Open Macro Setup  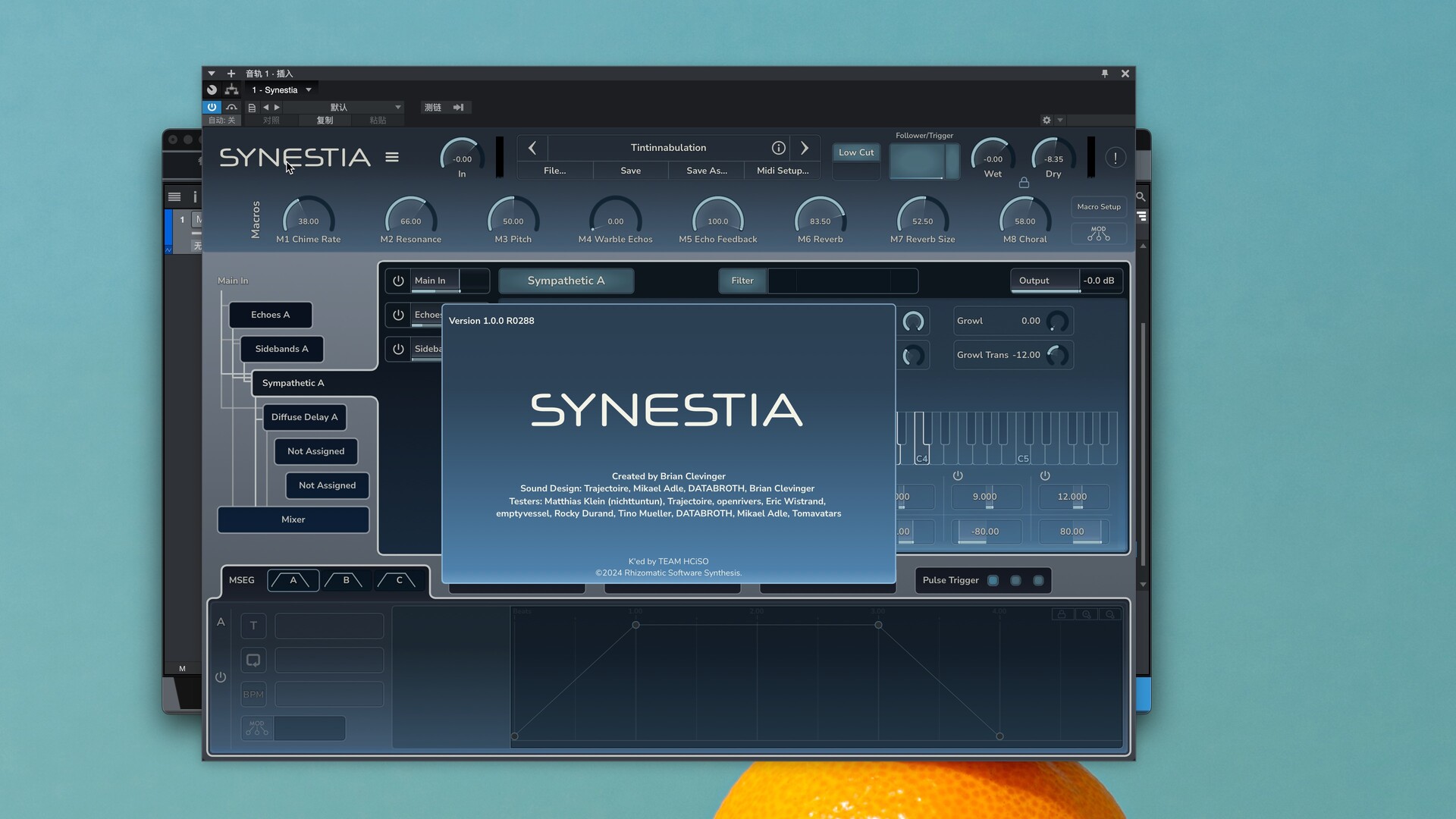[1098, 207]
